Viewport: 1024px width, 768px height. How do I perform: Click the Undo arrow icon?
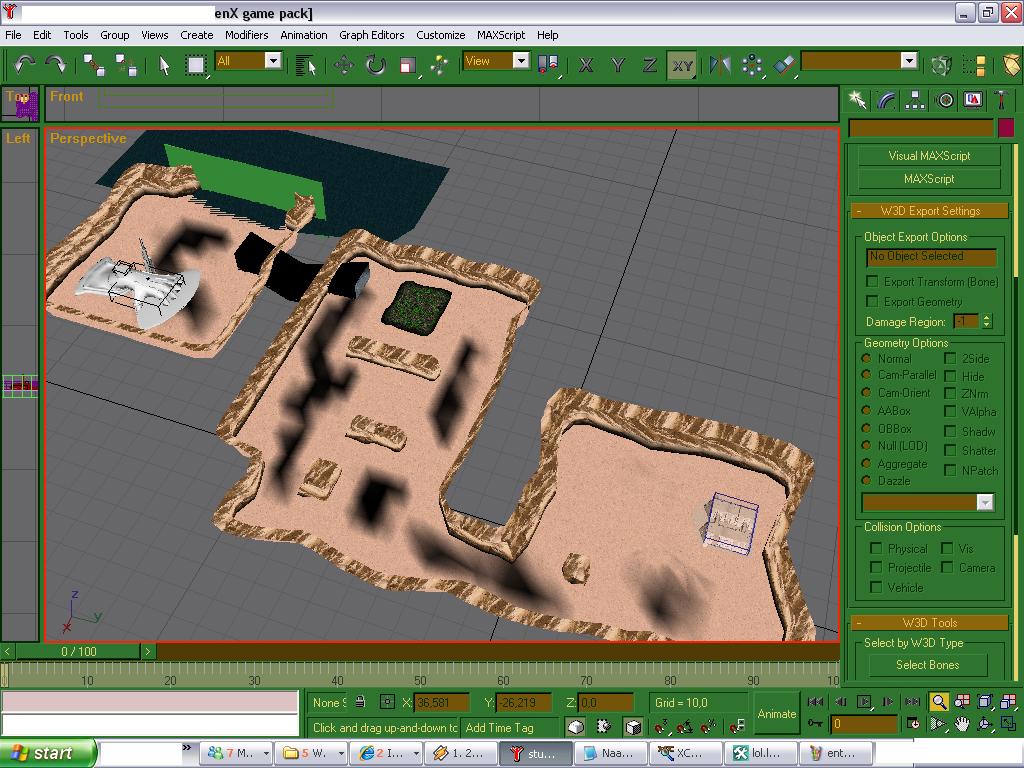24,64
